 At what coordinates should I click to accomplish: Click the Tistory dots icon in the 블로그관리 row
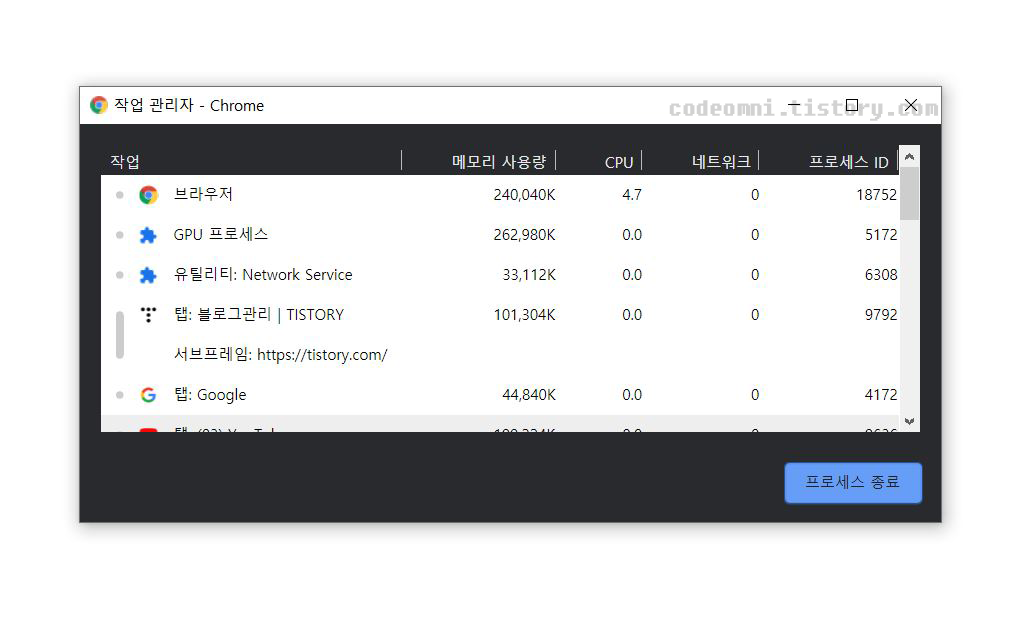pos(149,315)
